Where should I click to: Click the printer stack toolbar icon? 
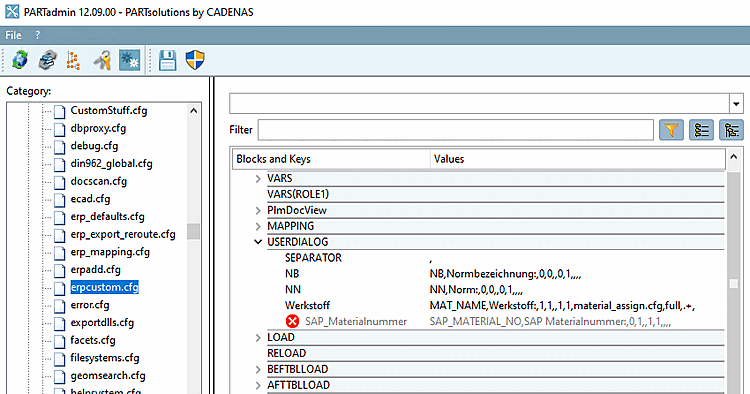pos(47,61)
